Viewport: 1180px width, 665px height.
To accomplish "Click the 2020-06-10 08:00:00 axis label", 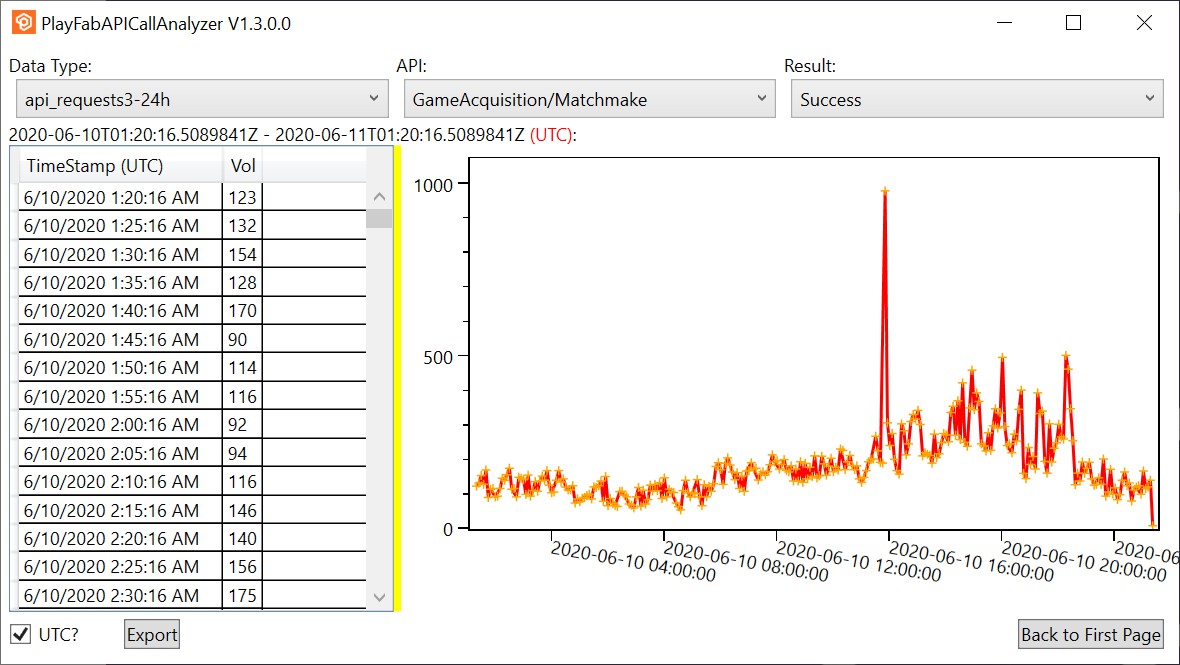I will point(746,561).
